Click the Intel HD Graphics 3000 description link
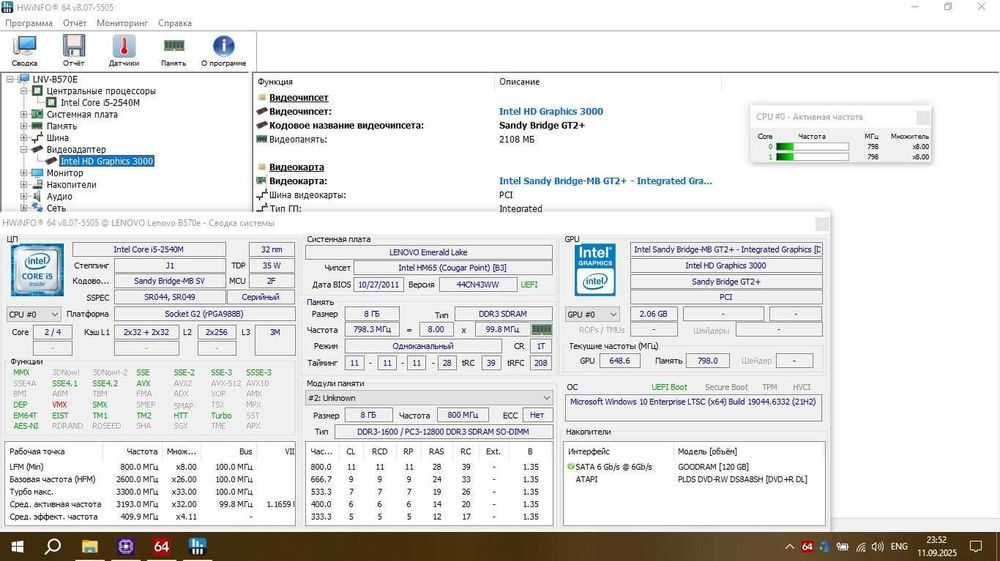Image resolution: width=1000 pixels, height=561 pixels. click(550, 111)
